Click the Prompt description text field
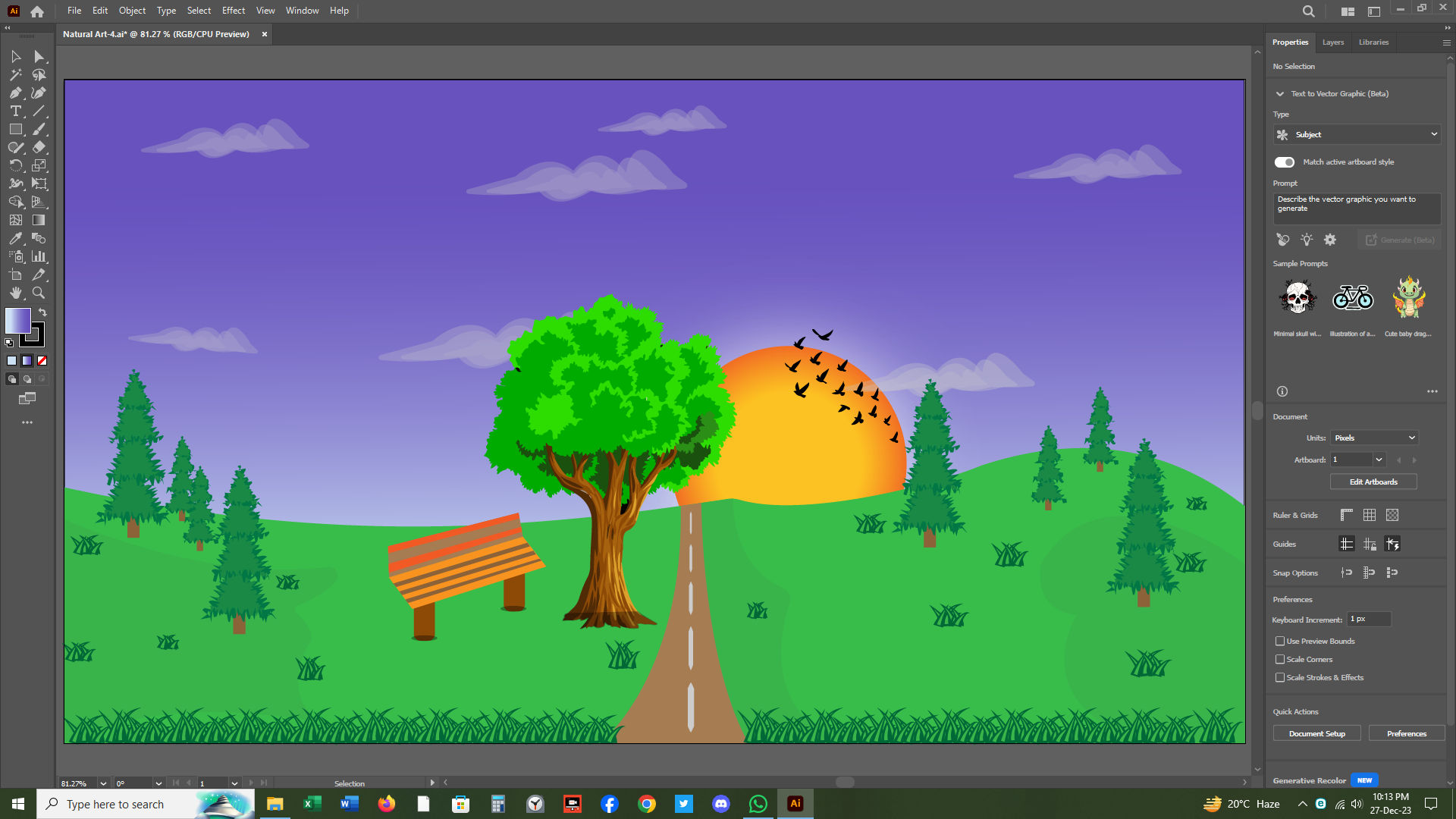 [1357, 209]
